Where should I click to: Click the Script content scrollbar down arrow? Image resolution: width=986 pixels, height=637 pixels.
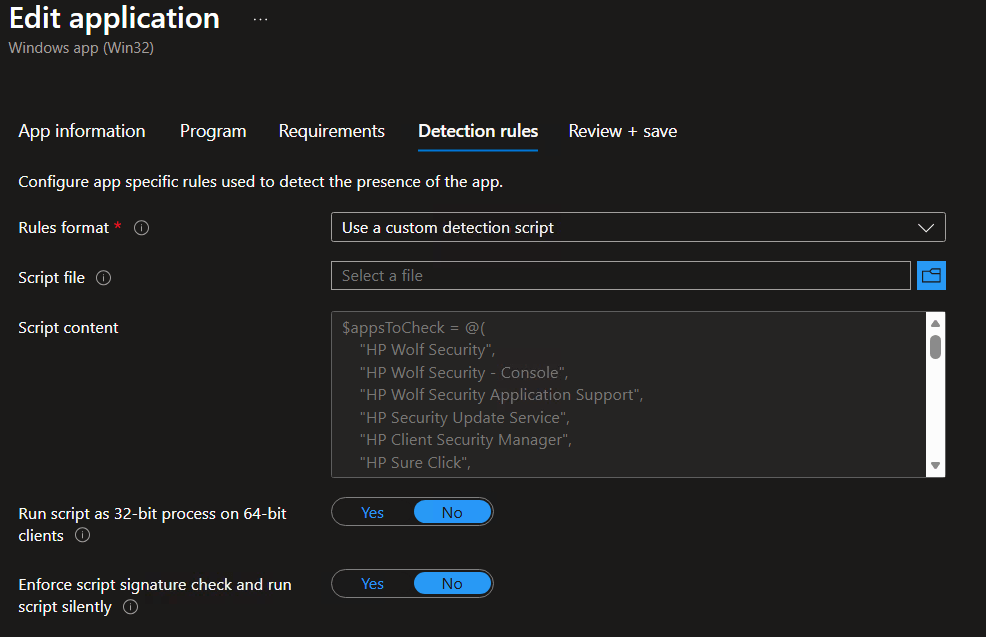pos(935,466)
